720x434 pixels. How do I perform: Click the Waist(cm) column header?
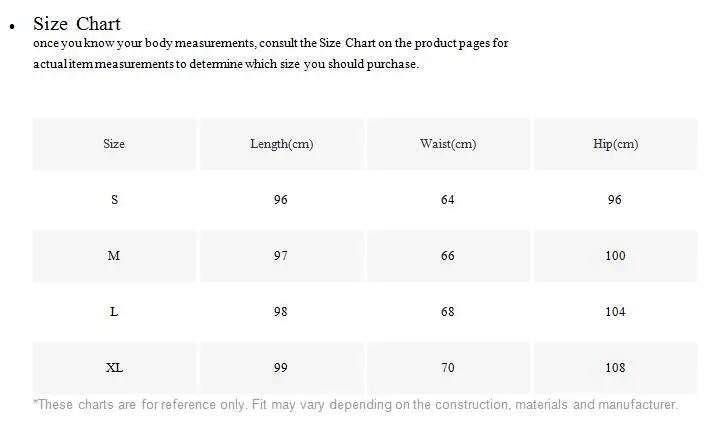click(448, 144)
